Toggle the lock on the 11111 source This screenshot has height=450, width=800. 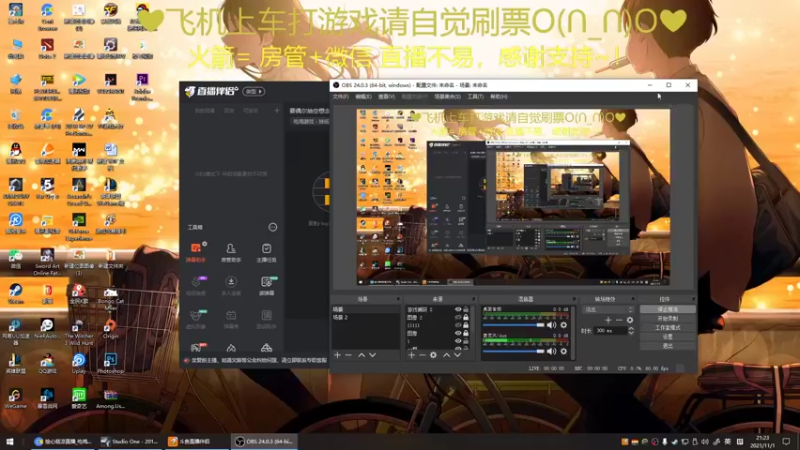(466, 325)
